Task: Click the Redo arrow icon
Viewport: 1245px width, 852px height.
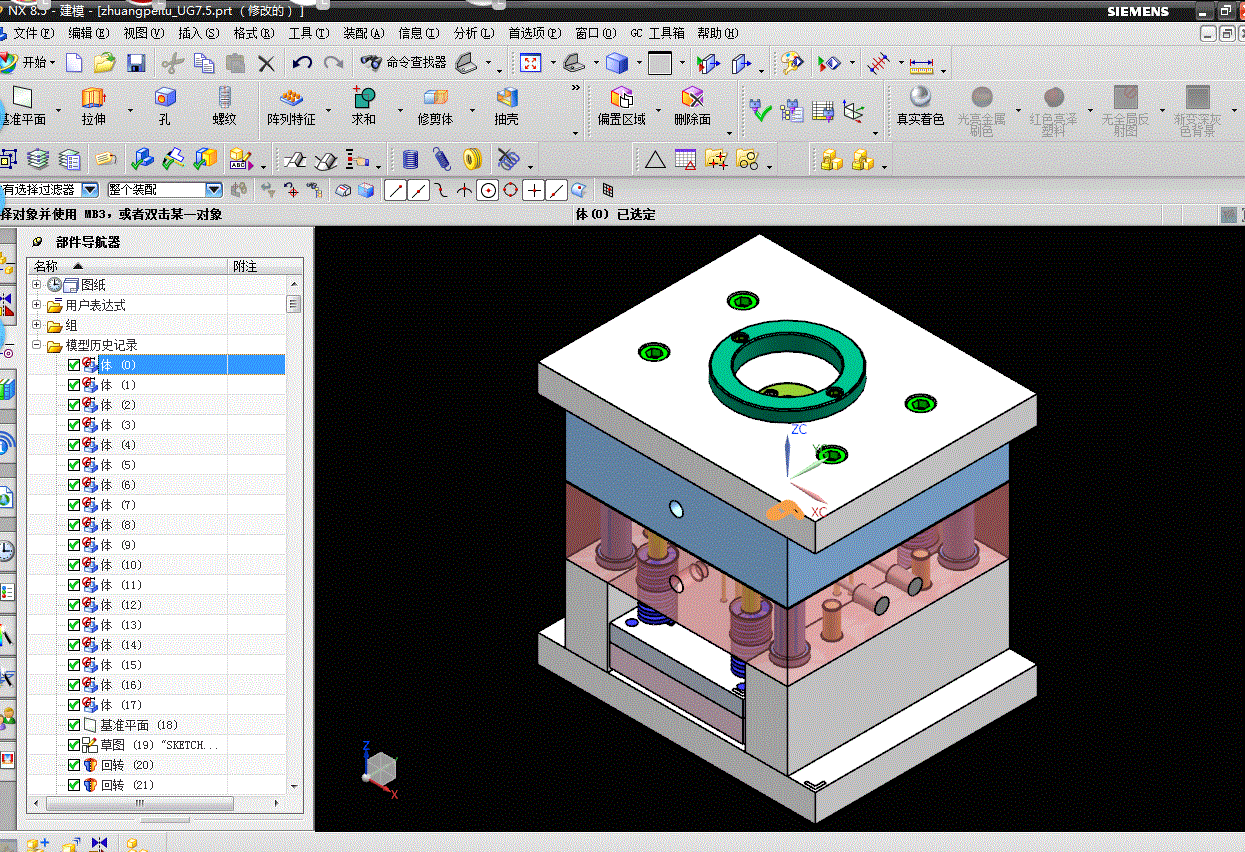Action: [333, 63]
